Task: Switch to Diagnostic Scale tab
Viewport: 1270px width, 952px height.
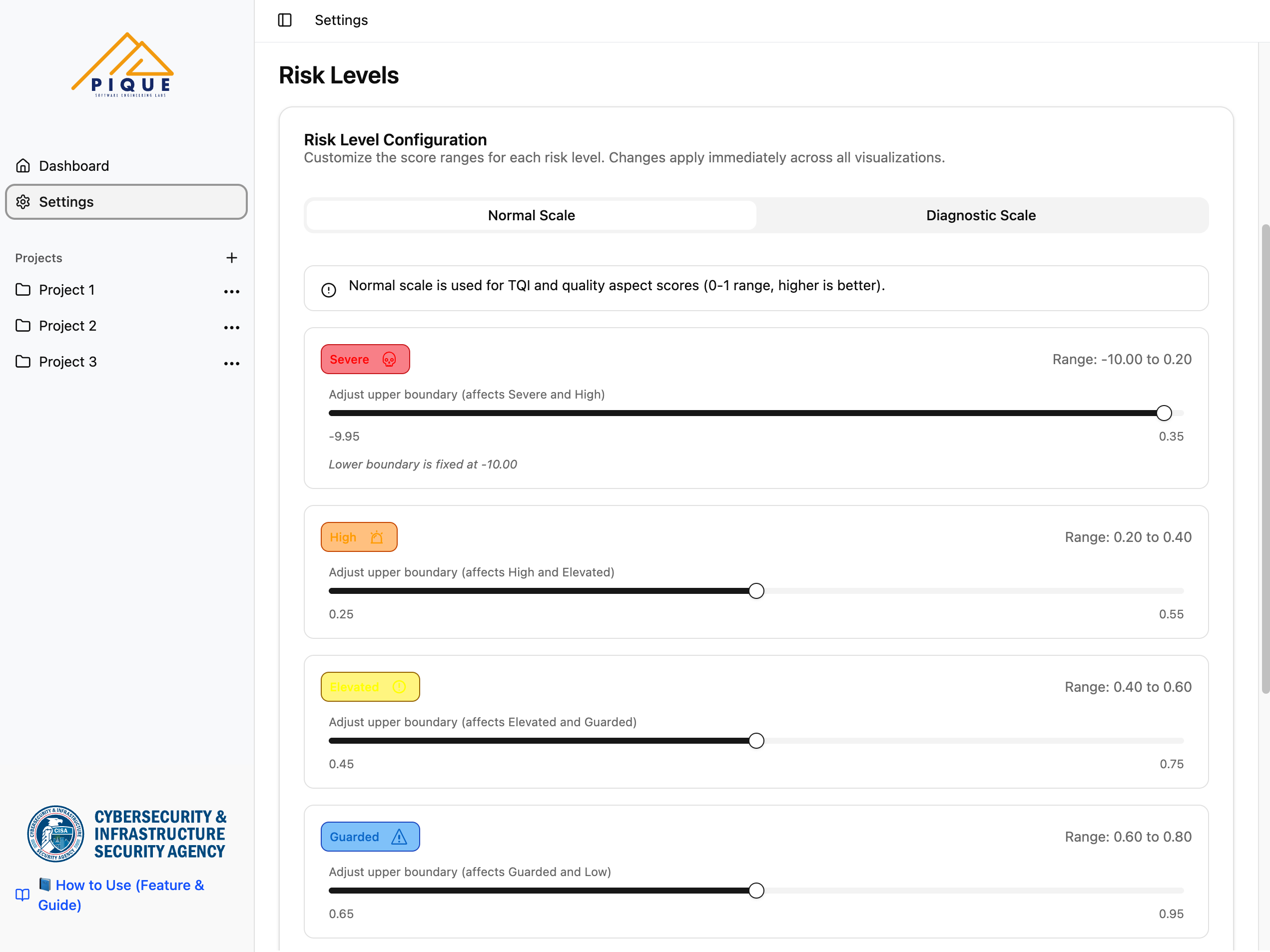Action: pyautogui.click(x=980, y=215)
